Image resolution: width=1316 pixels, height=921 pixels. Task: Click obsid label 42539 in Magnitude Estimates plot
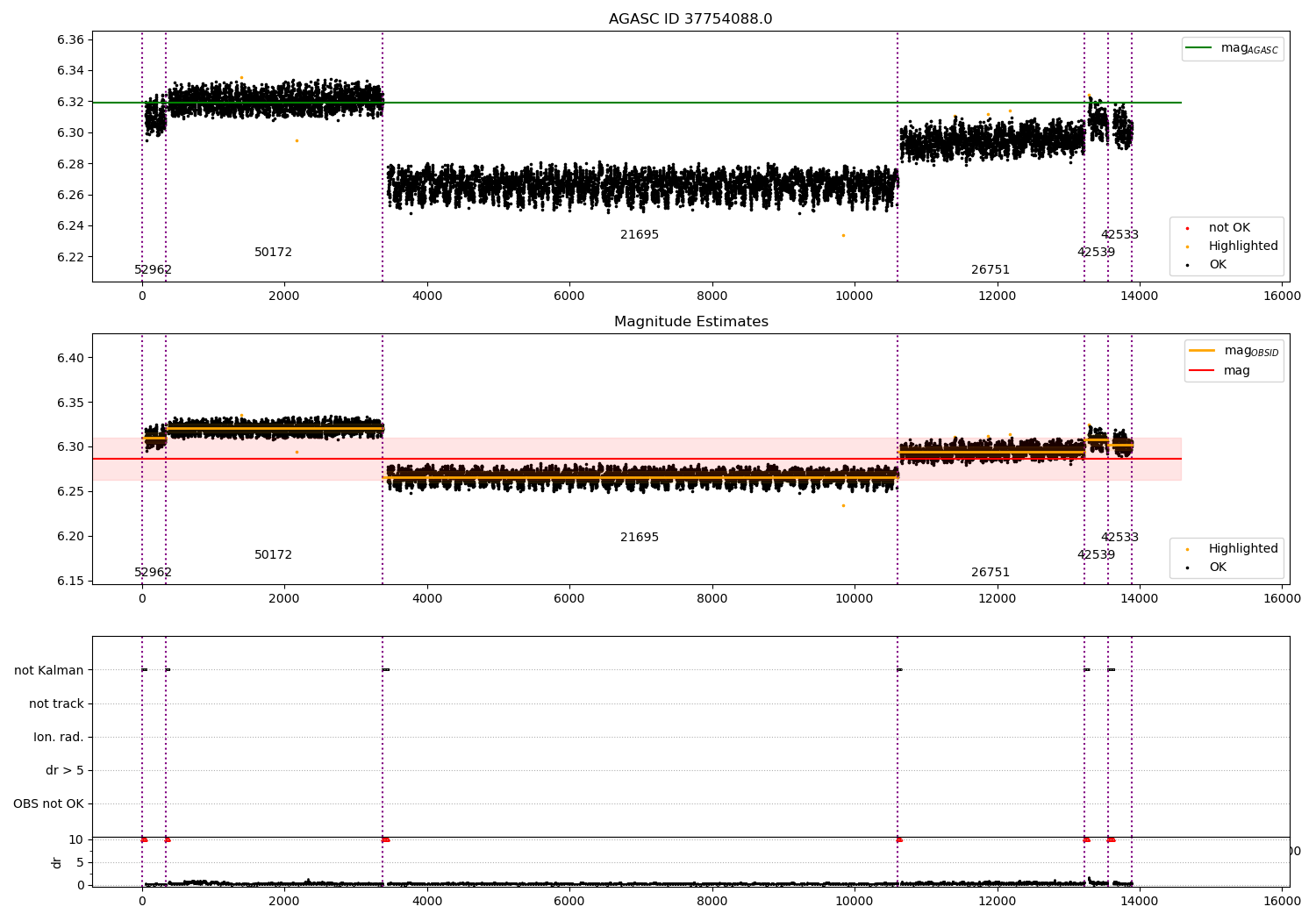point(1096,555)
